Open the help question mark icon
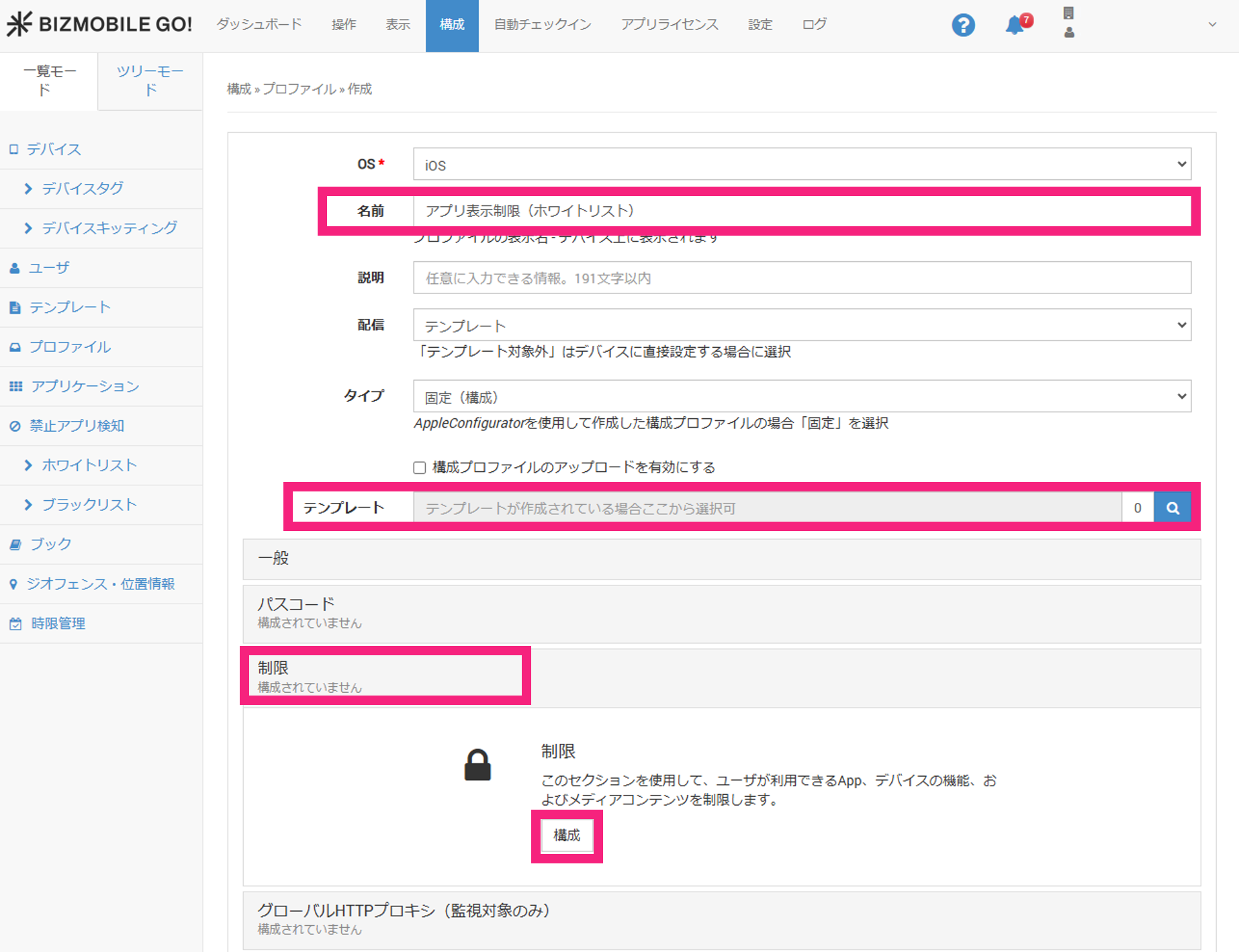Viewport: 1239px width, 952px height. coord(962,26)
